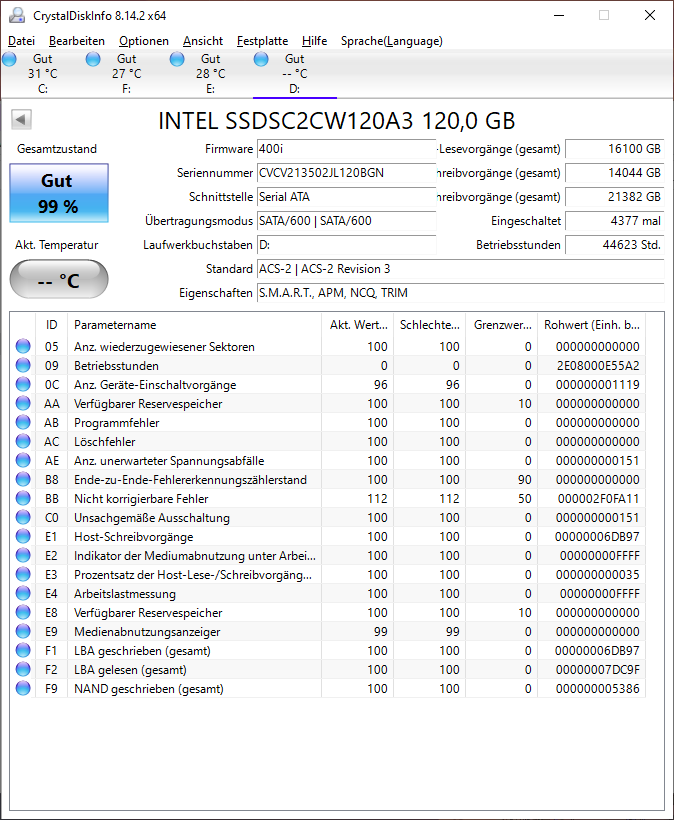Click status orb beside Medienabnutzungsanzeiger
Viewport: 674px width, 820px height.
tap(23, 631)
